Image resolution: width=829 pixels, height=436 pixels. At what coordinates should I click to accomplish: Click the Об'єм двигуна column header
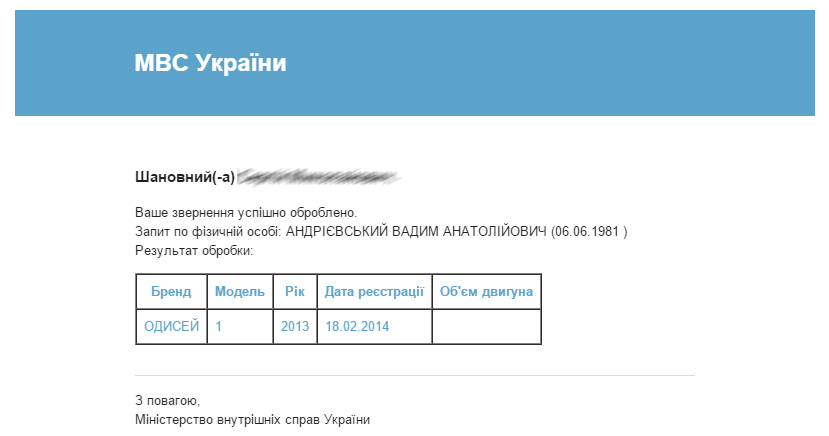486,292
